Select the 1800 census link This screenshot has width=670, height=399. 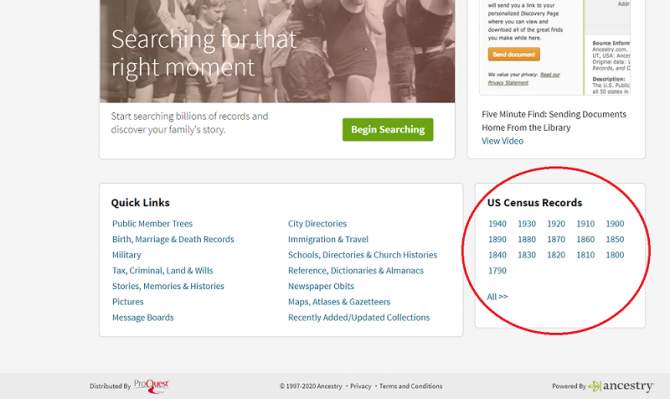615,255
